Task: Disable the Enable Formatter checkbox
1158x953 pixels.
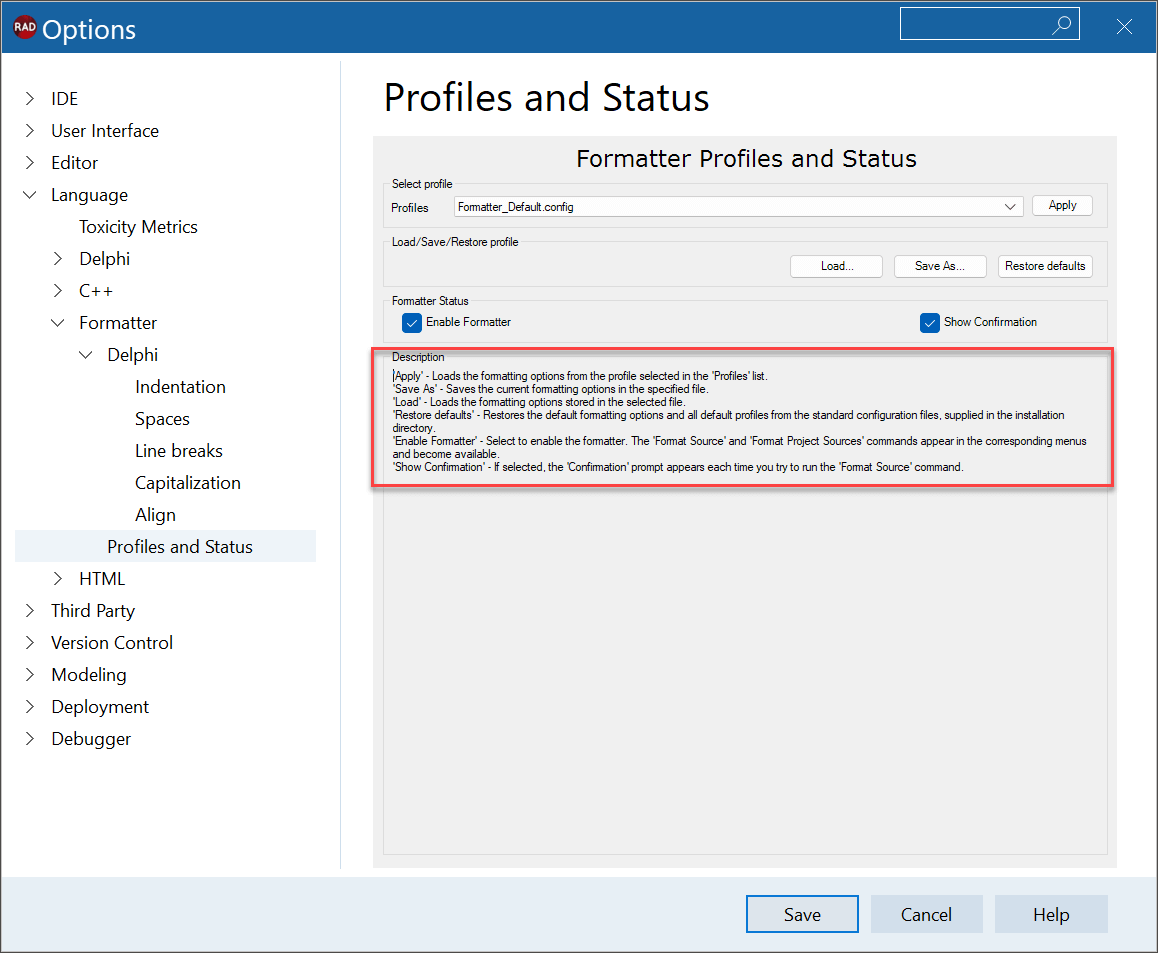Action: coord(412,322)
